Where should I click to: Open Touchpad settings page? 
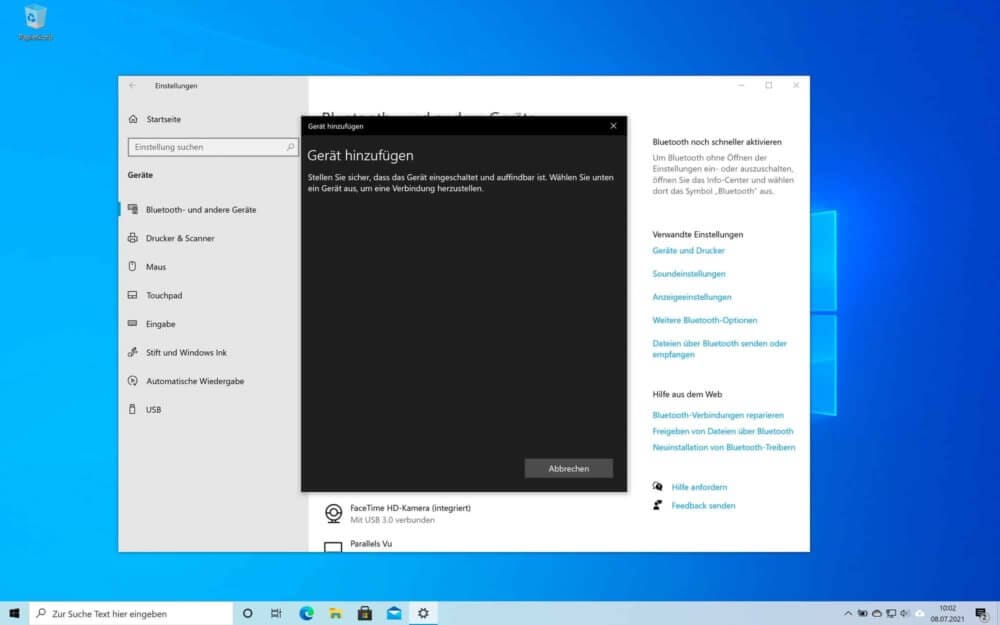click(164, 295)
